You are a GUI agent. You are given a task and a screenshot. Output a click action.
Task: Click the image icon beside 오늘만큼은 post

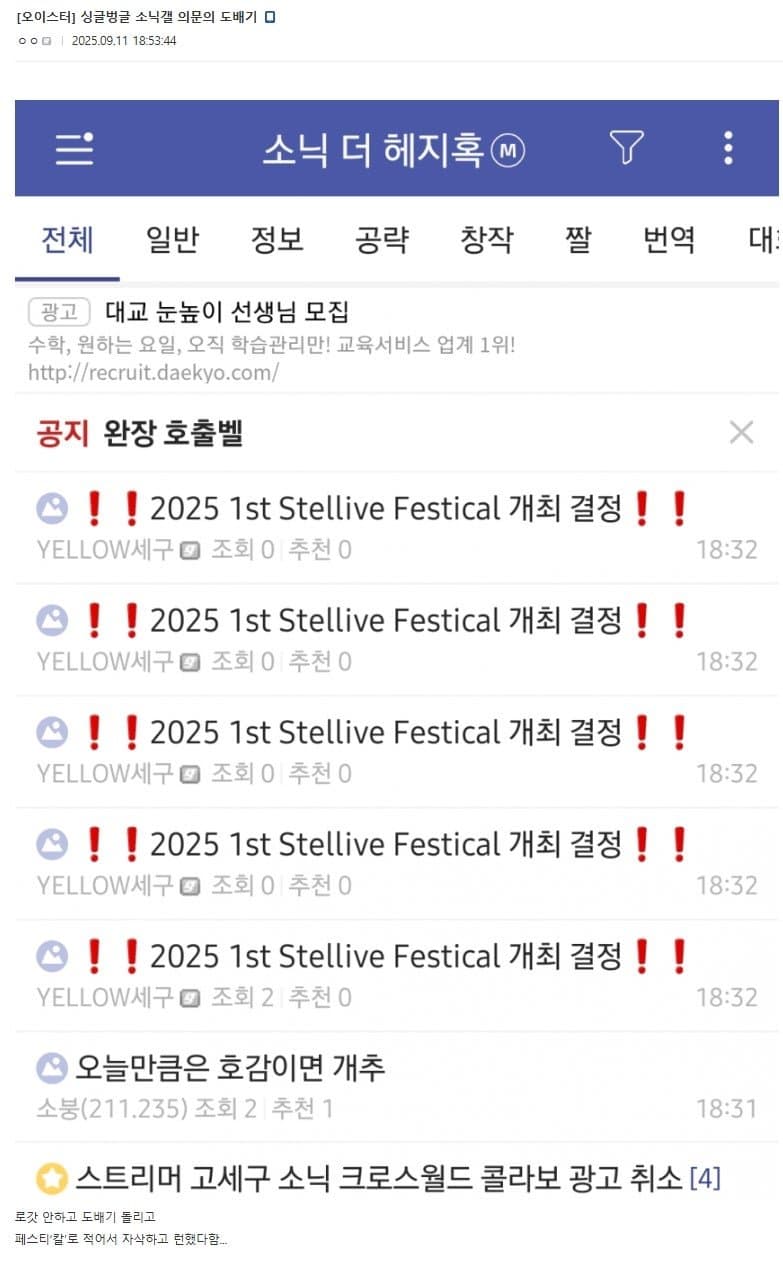point(52,1068)
